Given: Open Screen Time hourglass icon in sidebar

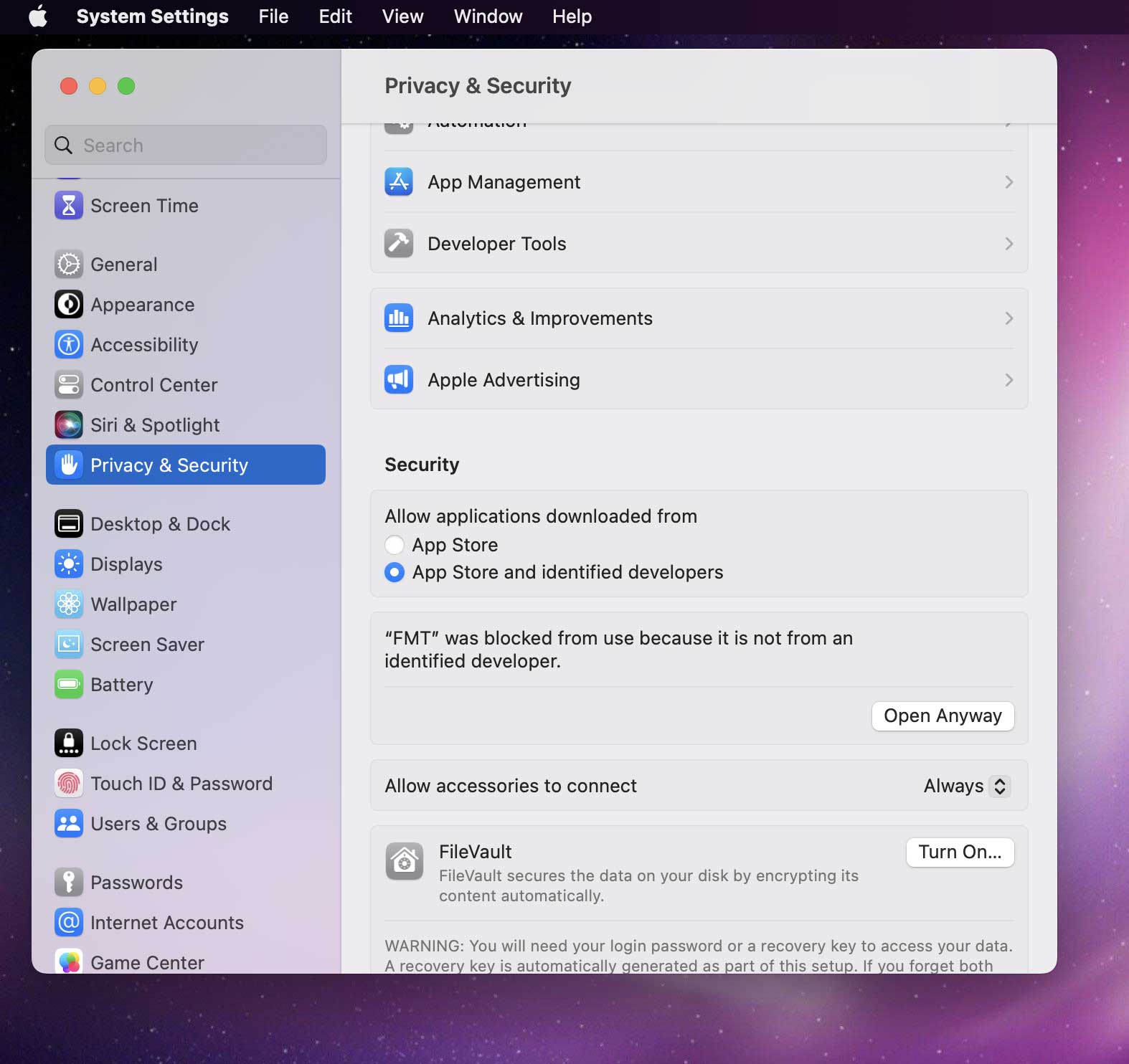Looking at the screenshot, I should click(x=69, y=206).
